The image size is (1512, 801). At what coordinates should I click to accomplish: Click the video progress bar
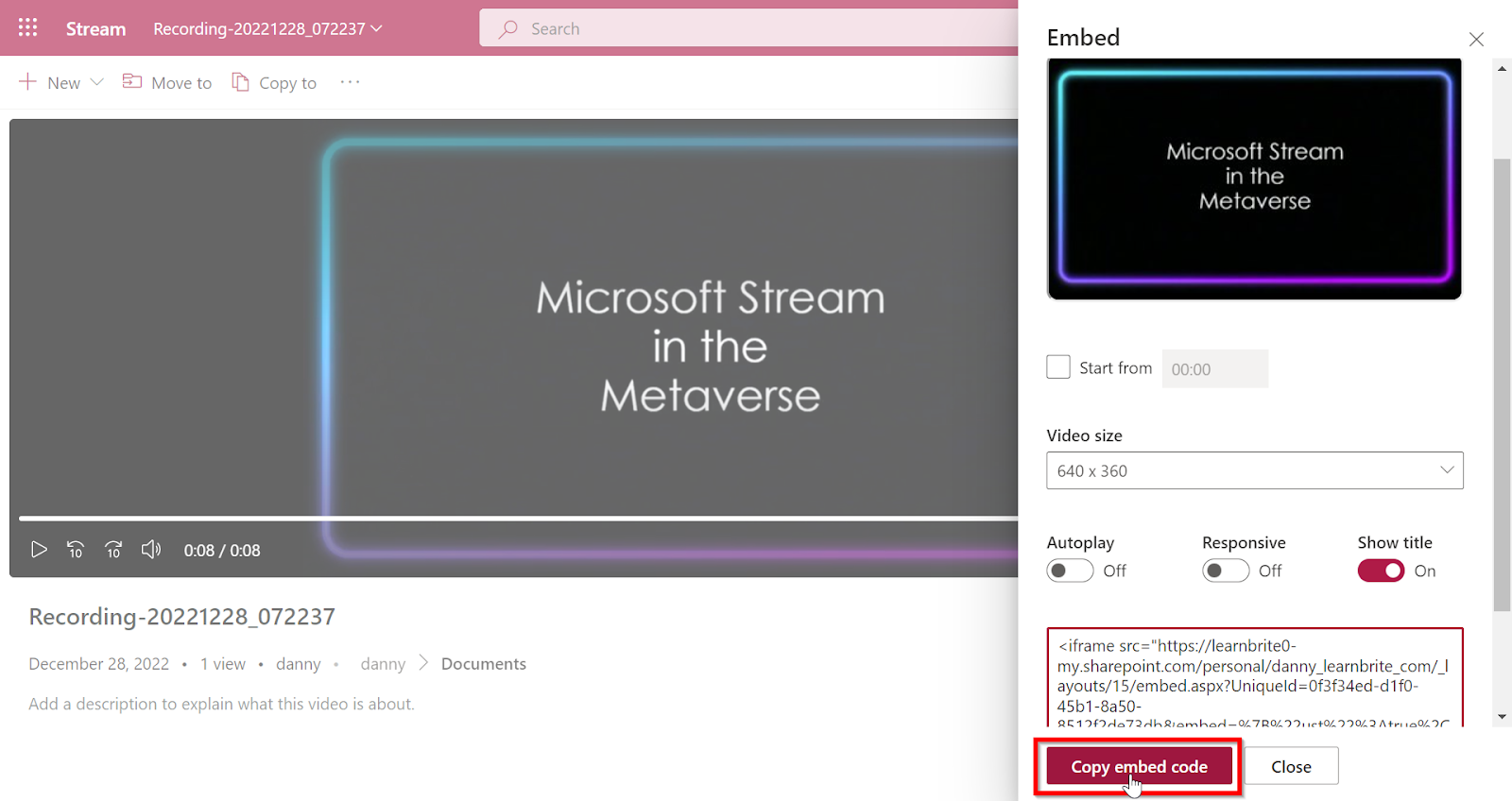coord(518,518)
